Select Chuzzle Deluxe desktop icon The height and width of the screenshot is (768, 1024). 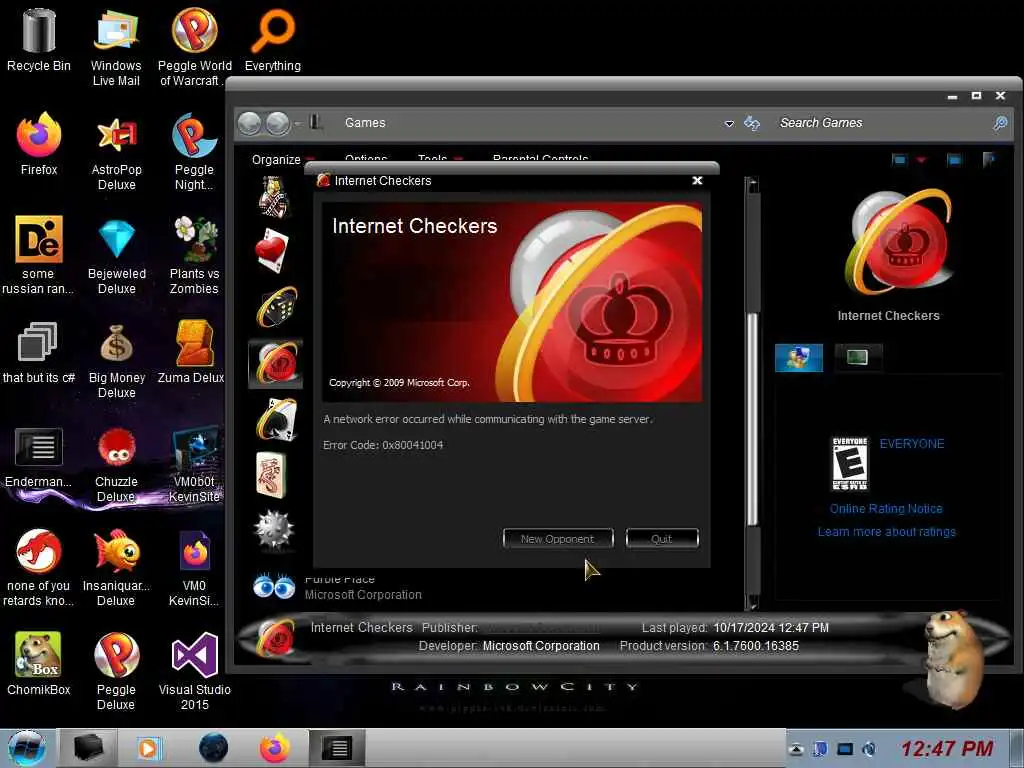[x=116, y=464]
